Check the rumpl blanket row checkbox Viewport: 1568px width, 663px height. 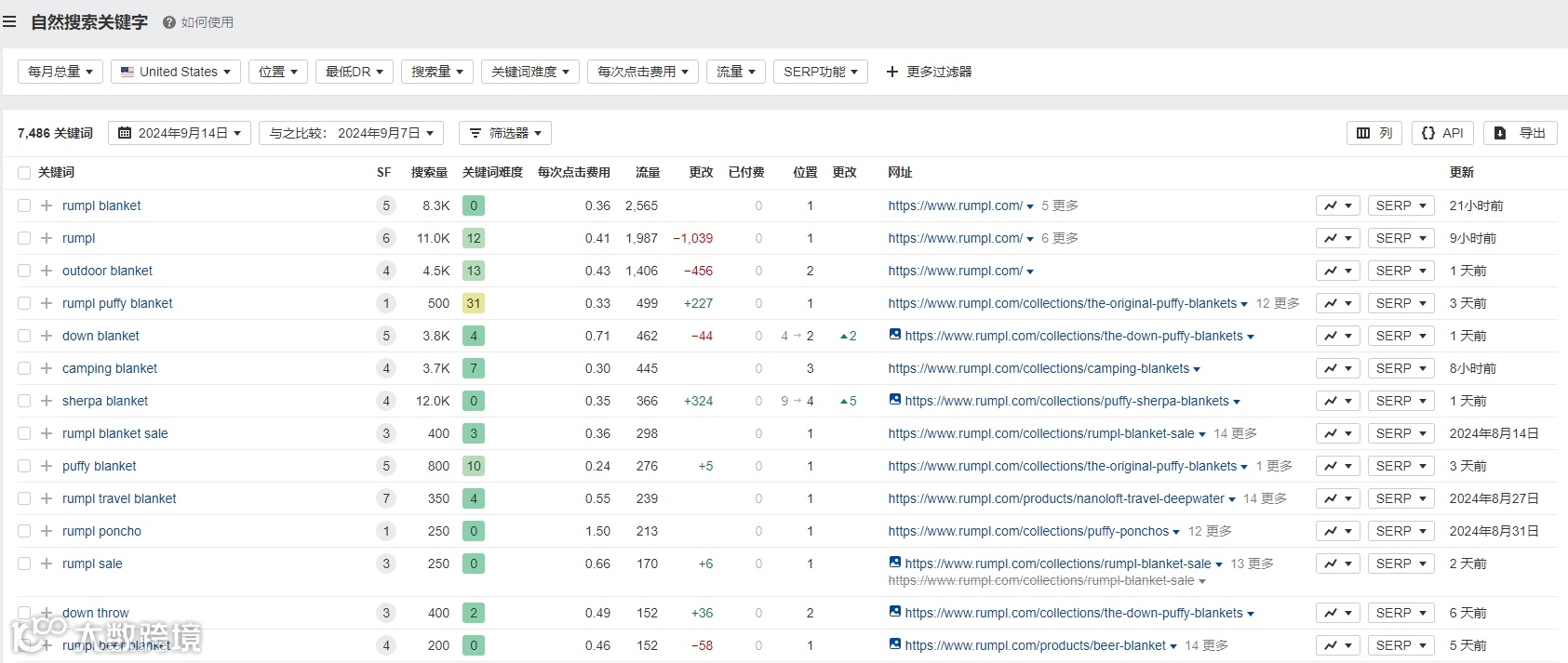pos(24,206)
